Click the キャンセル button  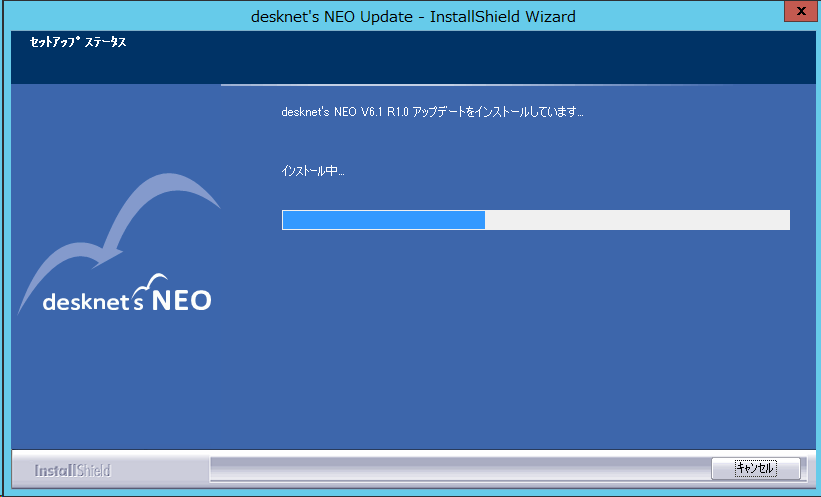click(x=754, y=468)
